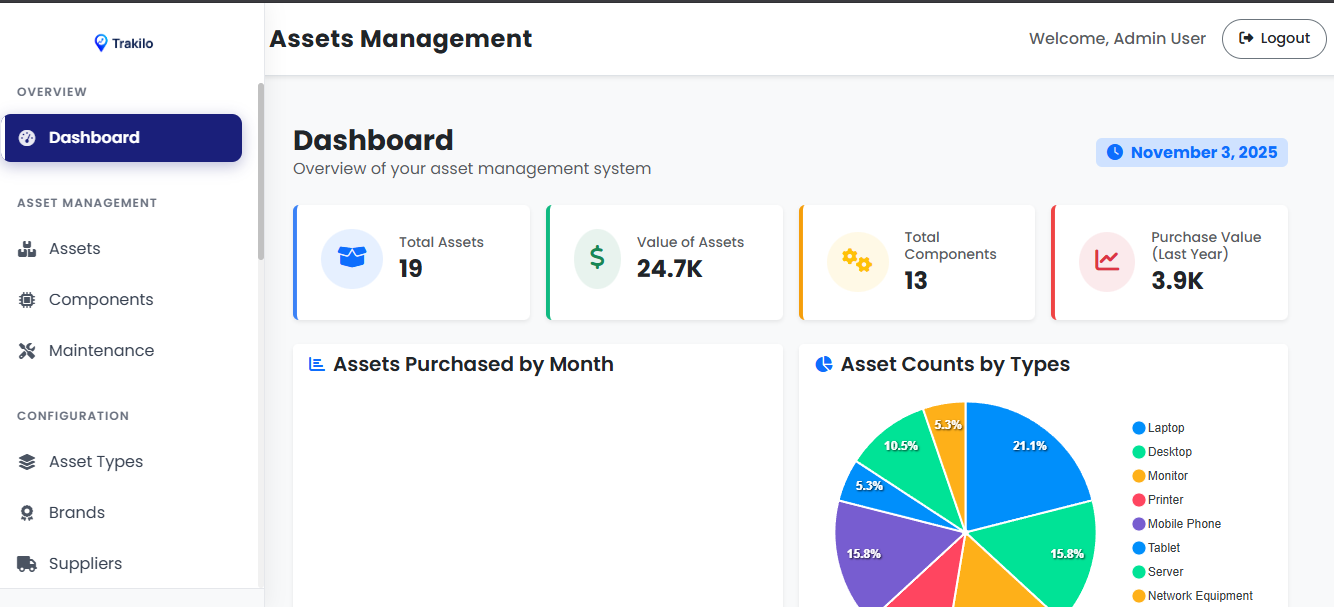
Task: Select Assets under Asset Management section
Action: pyautogui.click(x=75, y=248)
